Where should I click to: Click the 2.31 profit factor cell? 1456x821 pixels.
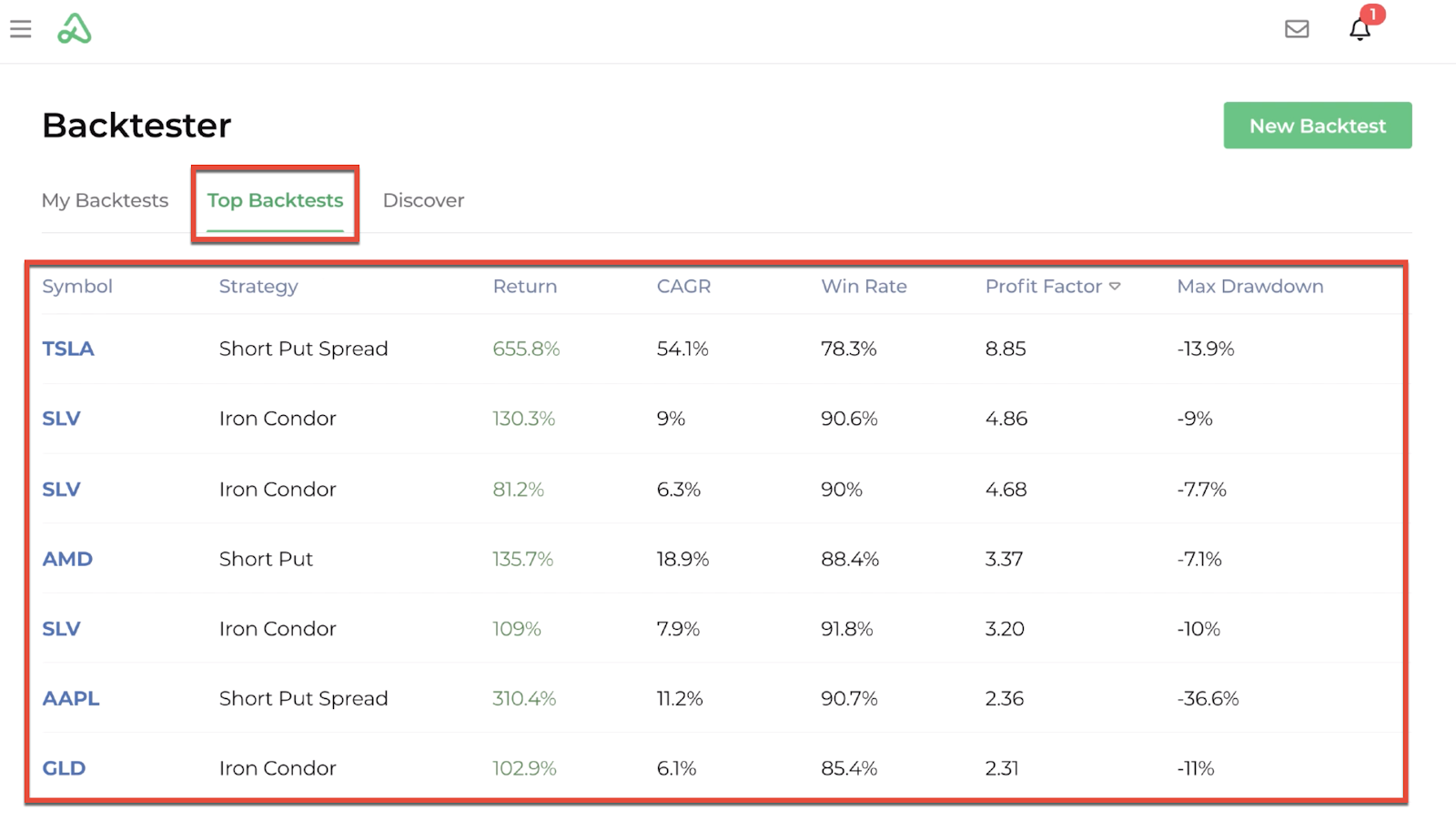1002,768
